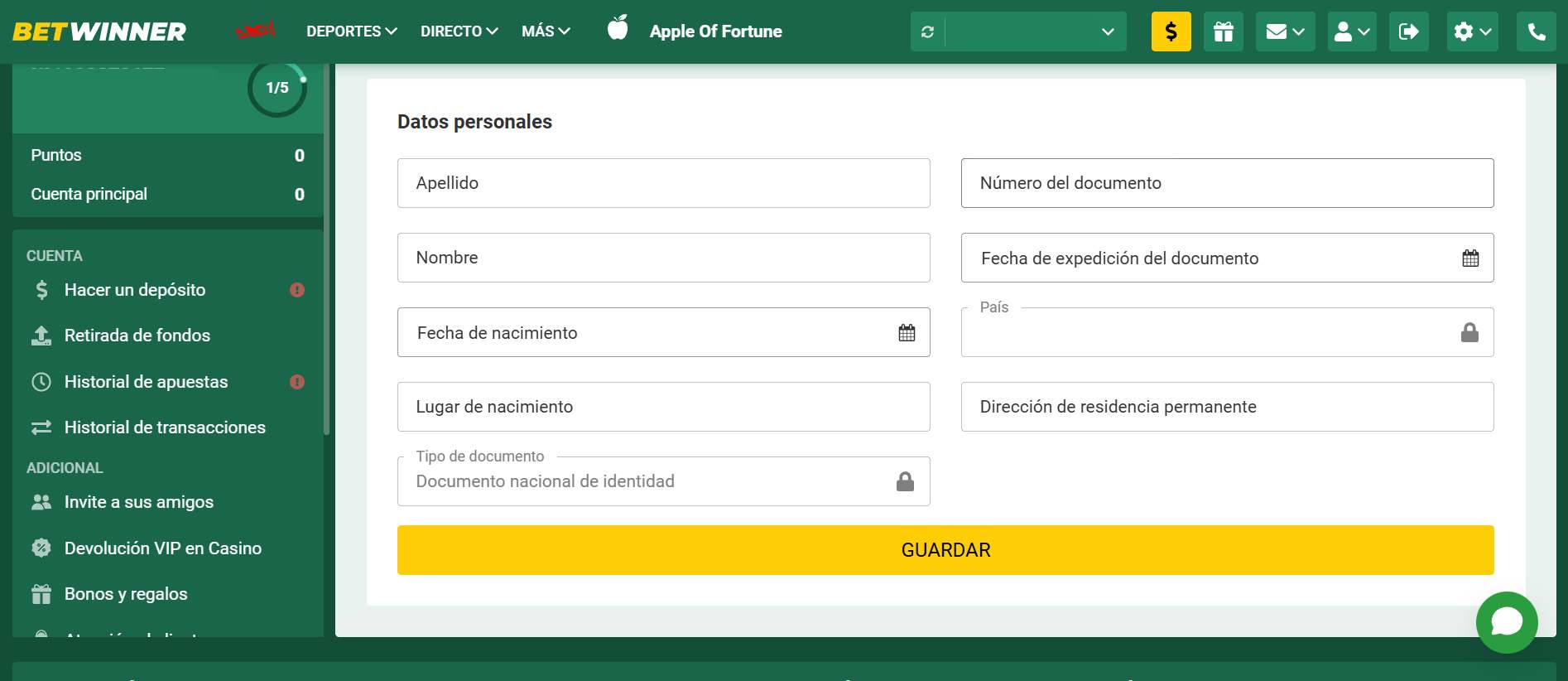The height and width of the screenshot is (681, 1568).
Task: Click the logout arrow icon
Action: tap(1408, 31)
